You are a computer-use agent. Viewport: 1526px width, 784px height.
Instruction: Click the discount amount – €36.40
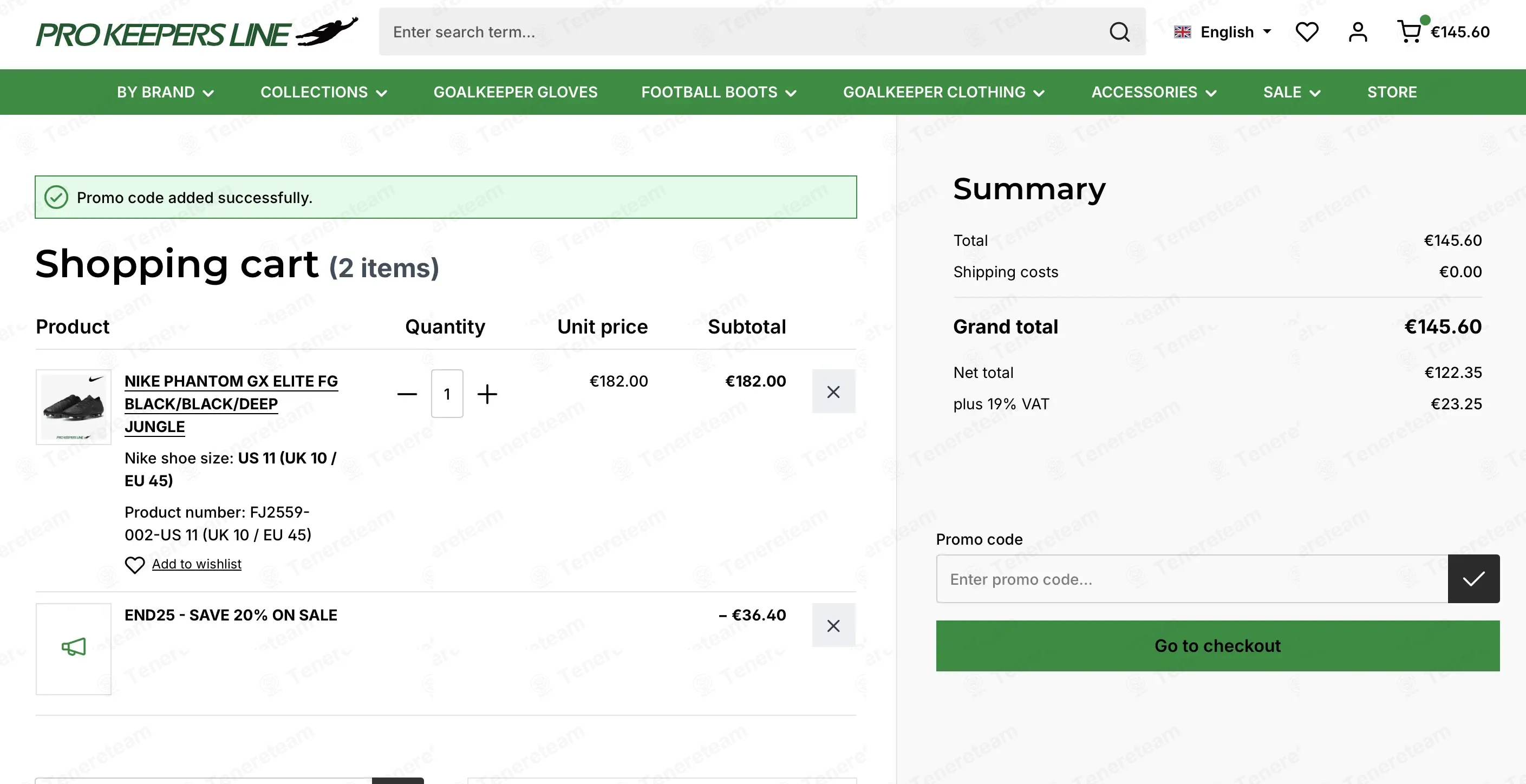click(x=752, y=615)
